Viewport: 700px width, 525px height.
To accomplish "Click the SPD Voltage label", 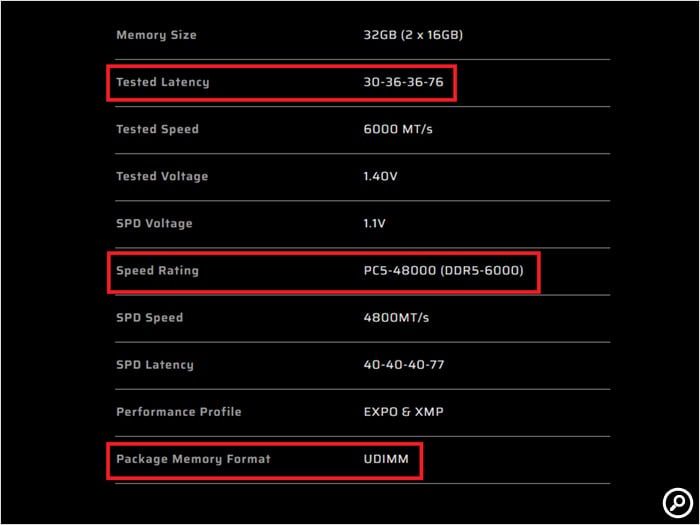I will point(154,223).
